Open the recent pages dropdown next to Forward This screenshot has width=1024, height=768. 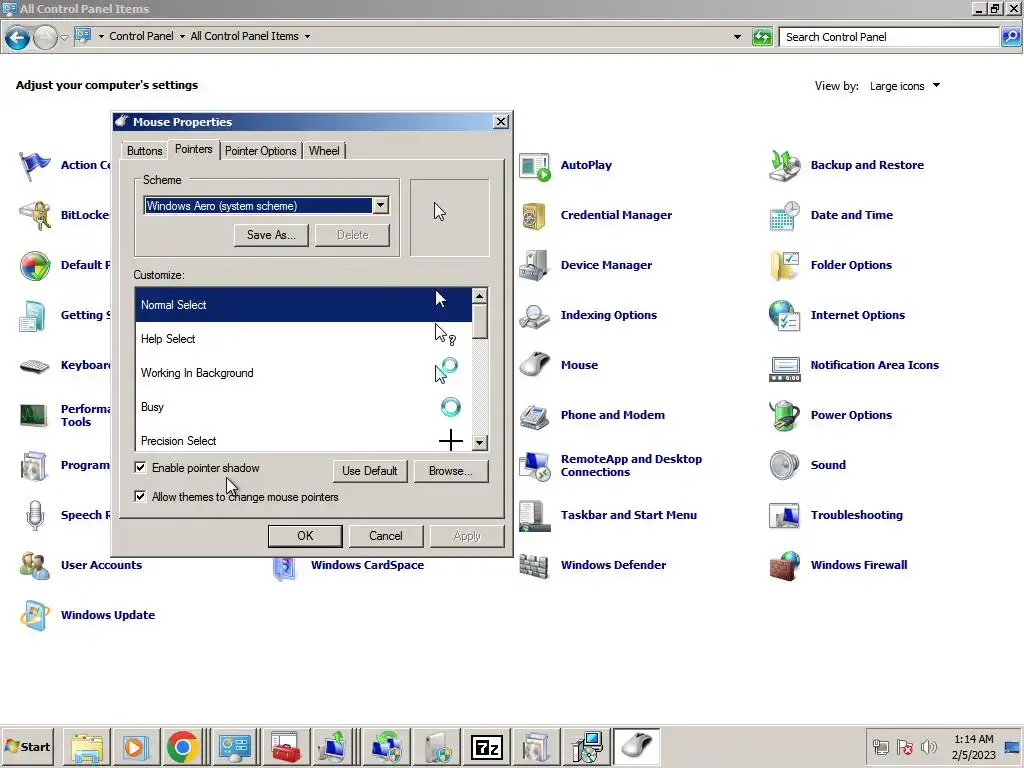pos(64,38)
